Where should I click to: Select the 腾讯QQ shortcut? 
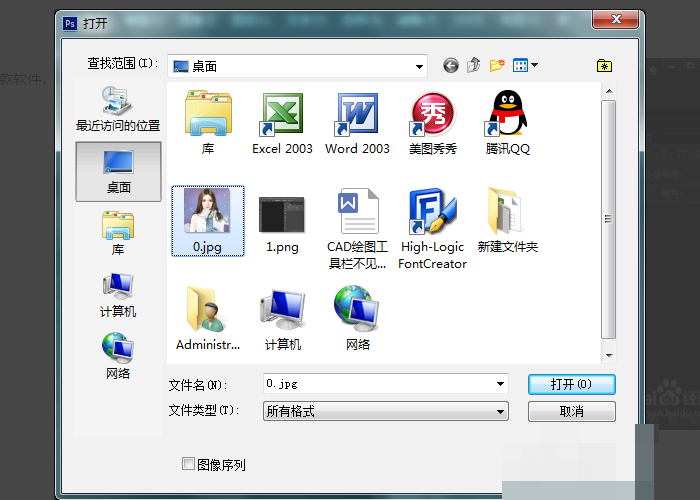[508, 122]
